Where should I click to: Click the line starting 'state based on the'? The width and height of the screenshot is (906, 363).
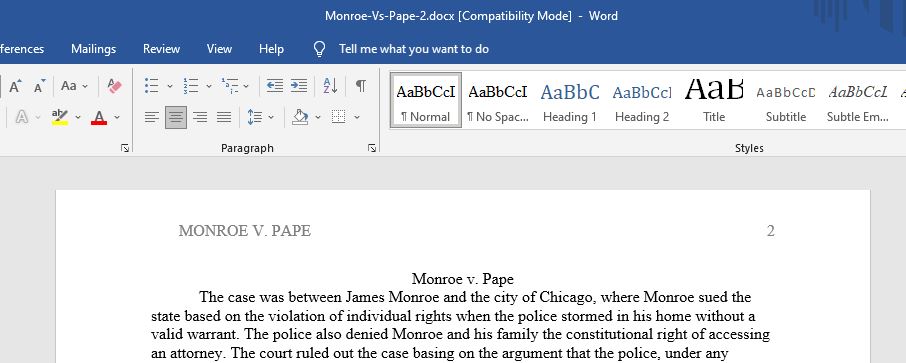(454, 316)
